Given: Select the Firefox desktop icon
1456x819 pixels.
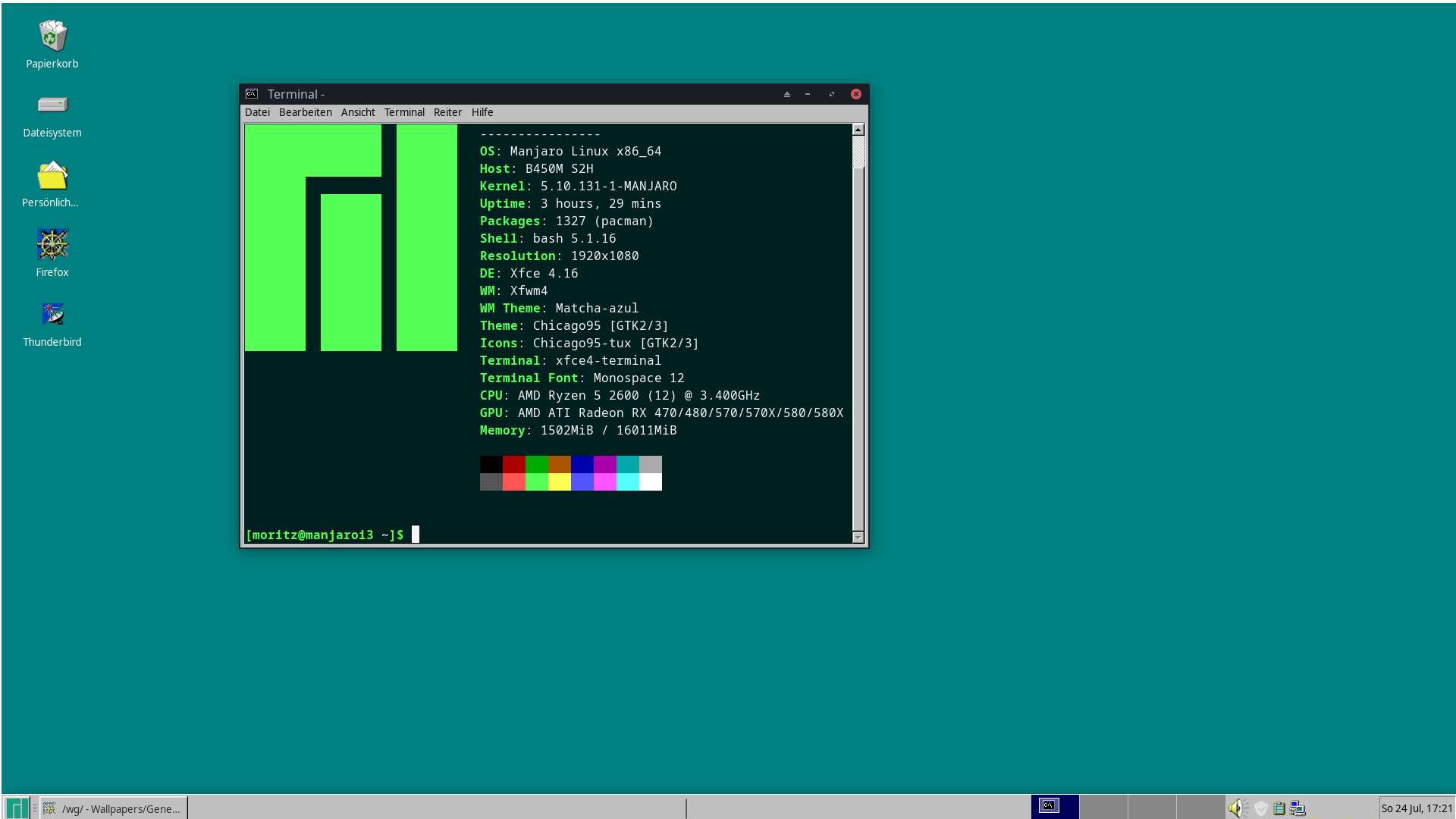Looking at the screenshot, I should click(52, 244).
